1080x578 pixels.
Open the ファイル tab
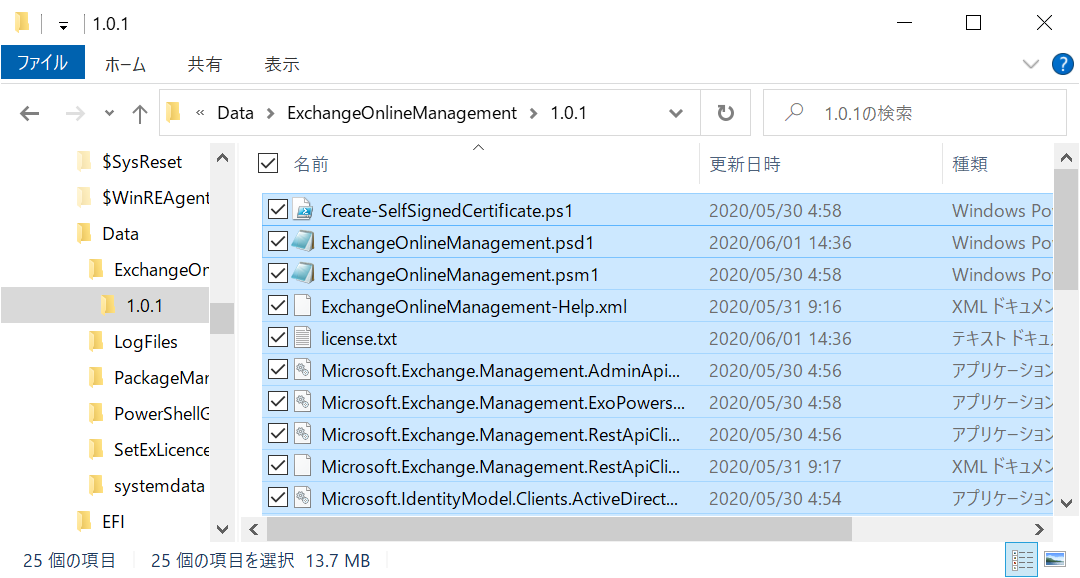tap(43, 63)
